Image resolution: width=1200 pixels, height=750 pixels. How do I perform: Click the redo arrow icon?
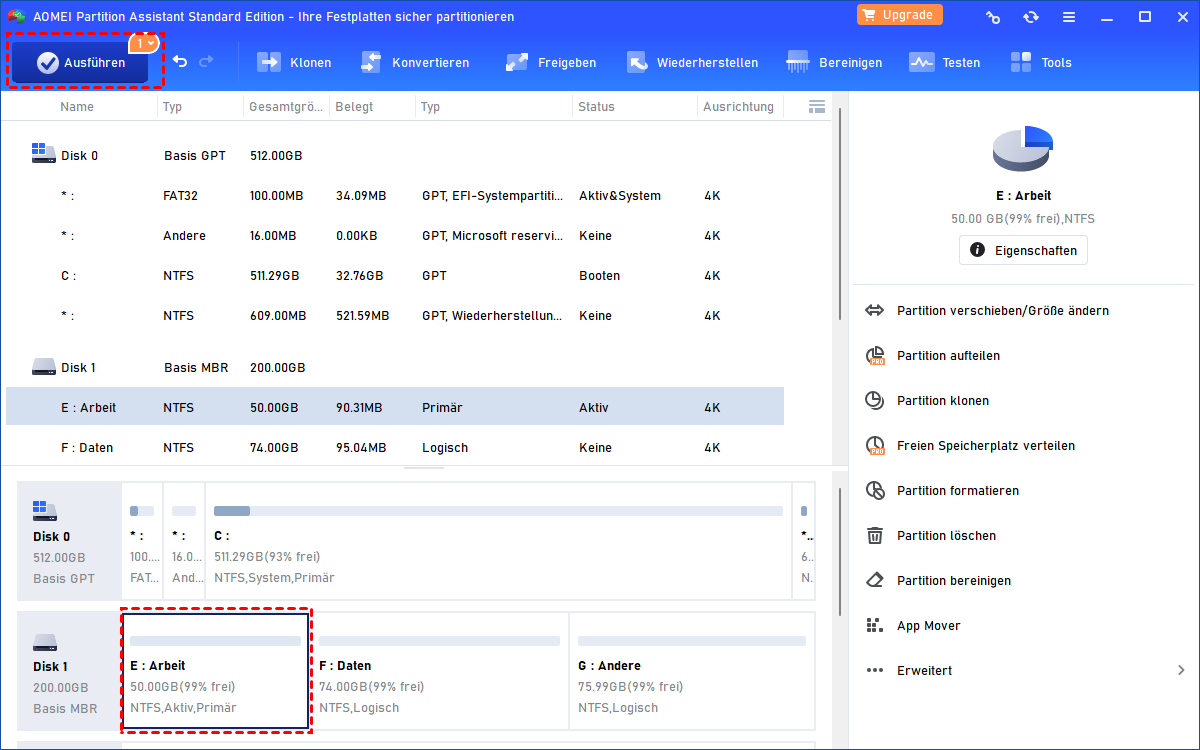coord(206,62)
